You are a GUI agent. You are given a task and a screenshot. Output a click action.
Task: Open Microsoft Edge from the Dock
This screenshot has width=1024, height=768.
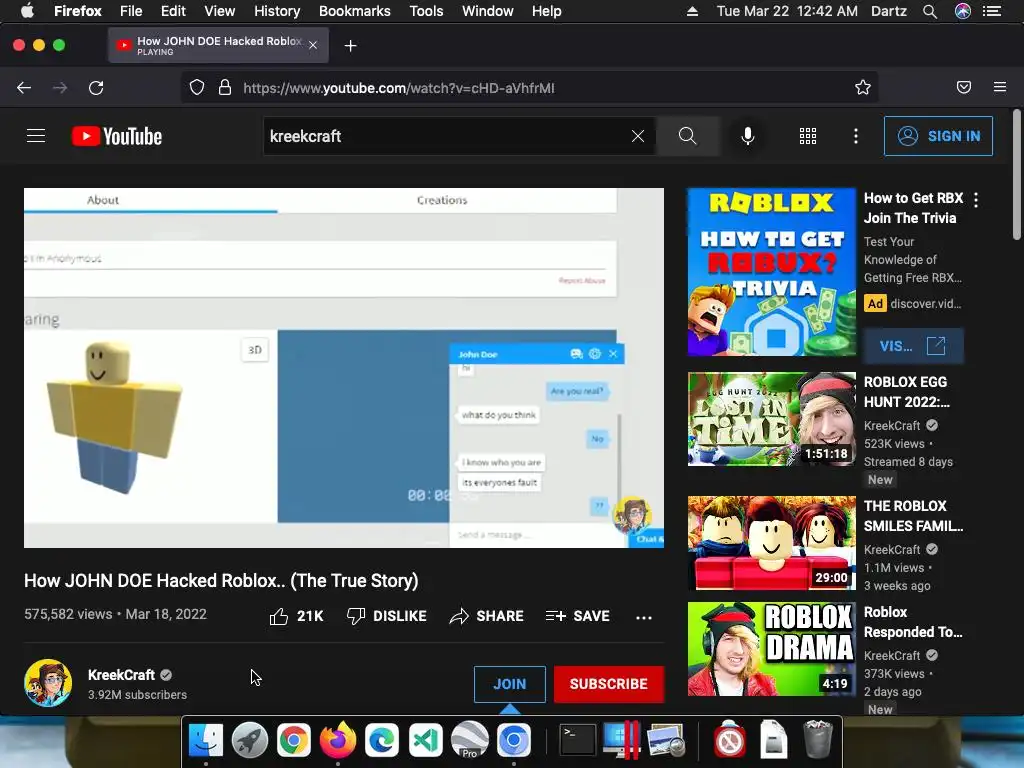tap(381, 741)
